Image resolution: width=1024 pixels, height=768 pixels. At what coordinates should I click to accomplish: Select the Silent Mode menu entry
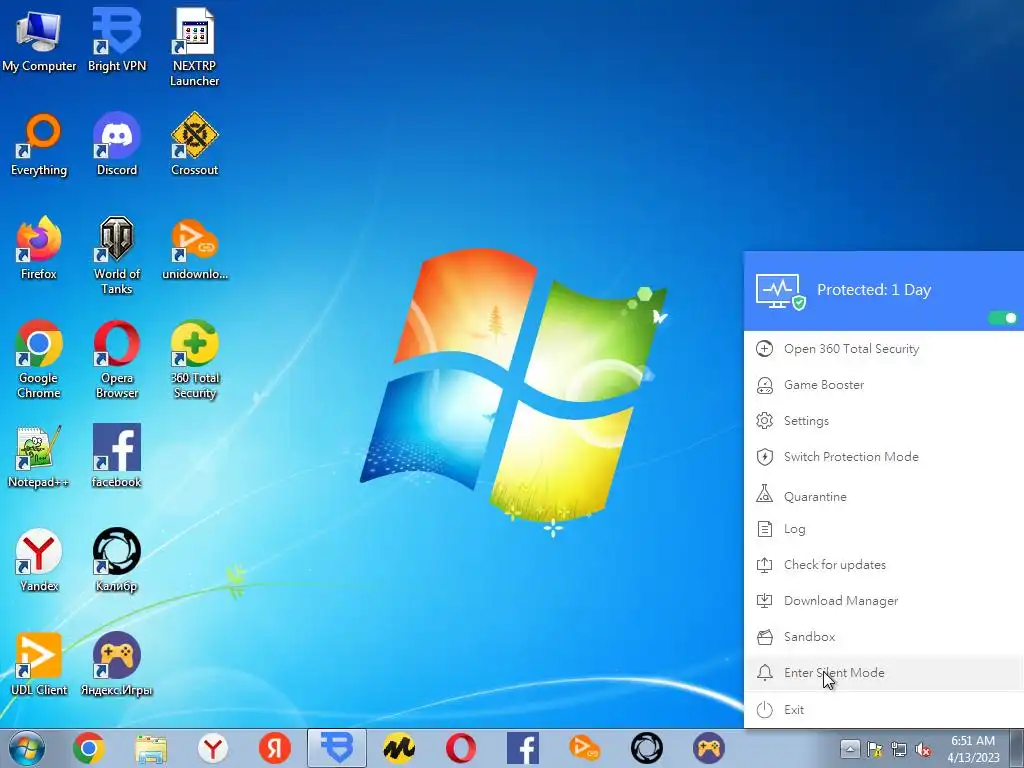[x=884, y=673]
